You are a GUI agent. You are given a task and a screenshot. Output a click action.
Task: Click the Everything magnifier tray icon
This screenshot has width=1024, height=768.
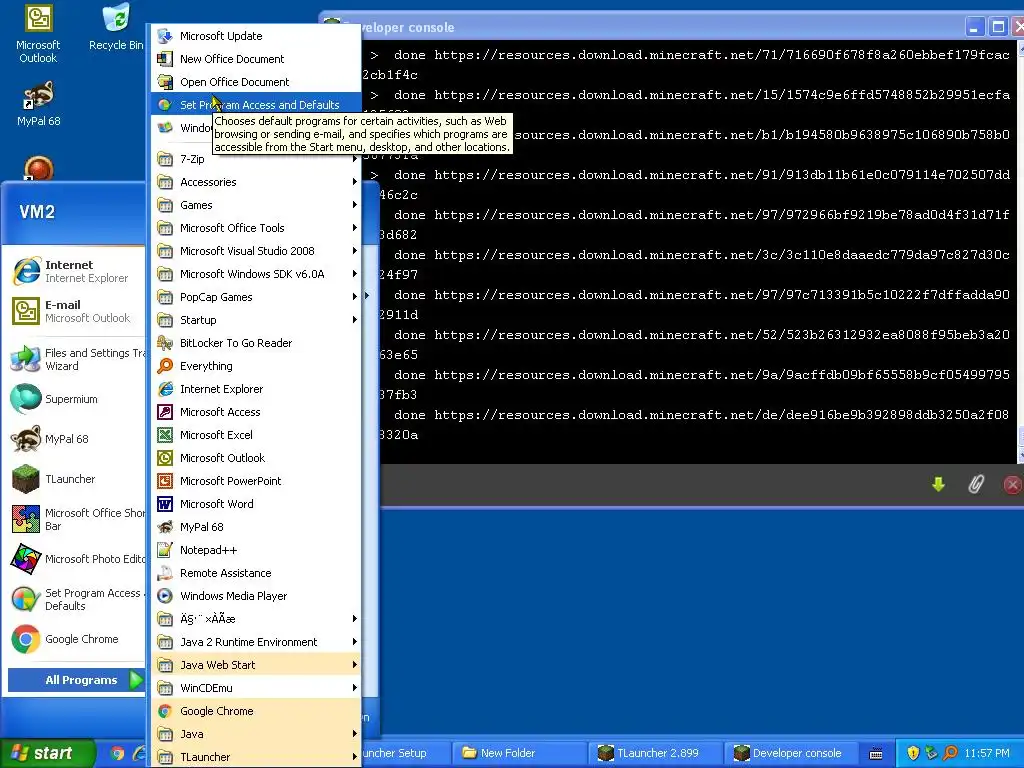(x=950, y=753)
